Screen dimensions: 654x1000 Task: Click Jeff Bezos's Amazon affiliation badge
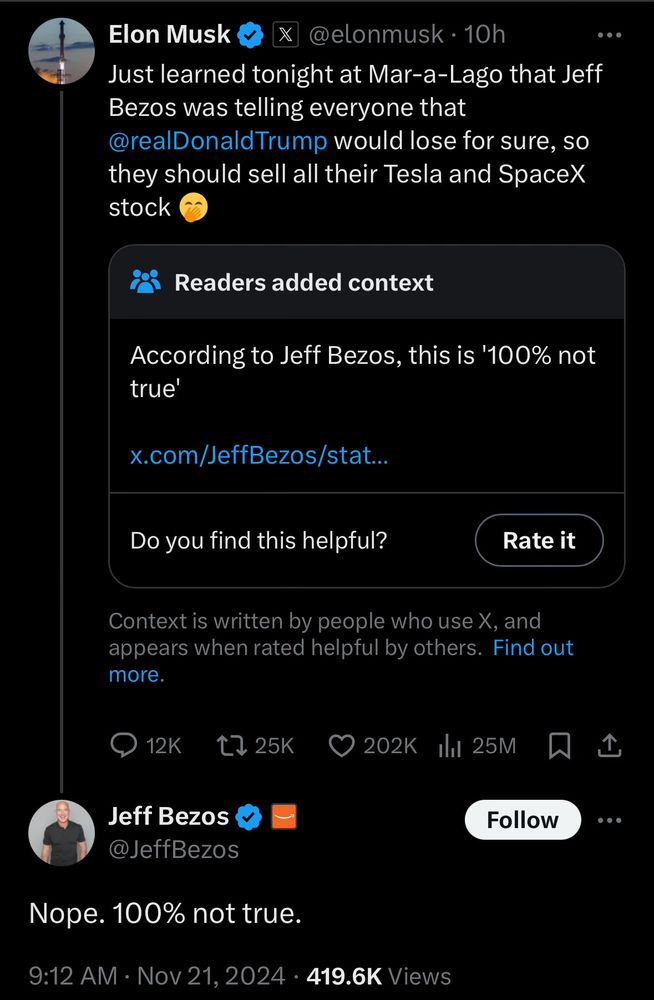tap(284, 817)
